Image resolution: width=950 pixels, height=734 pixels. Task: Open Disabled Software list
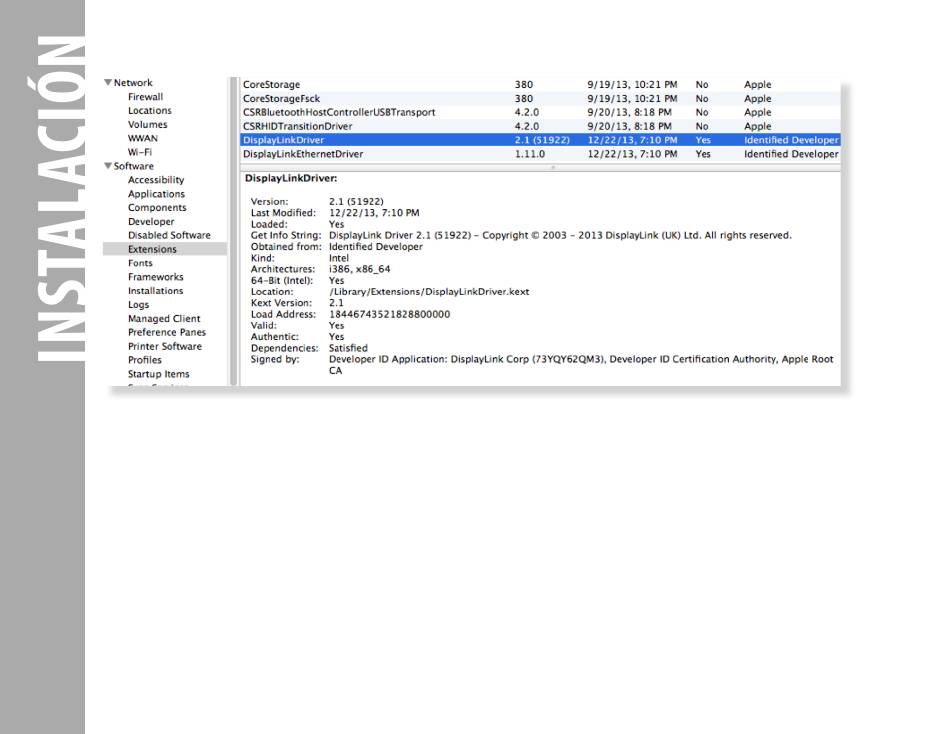tap(169, 235)
